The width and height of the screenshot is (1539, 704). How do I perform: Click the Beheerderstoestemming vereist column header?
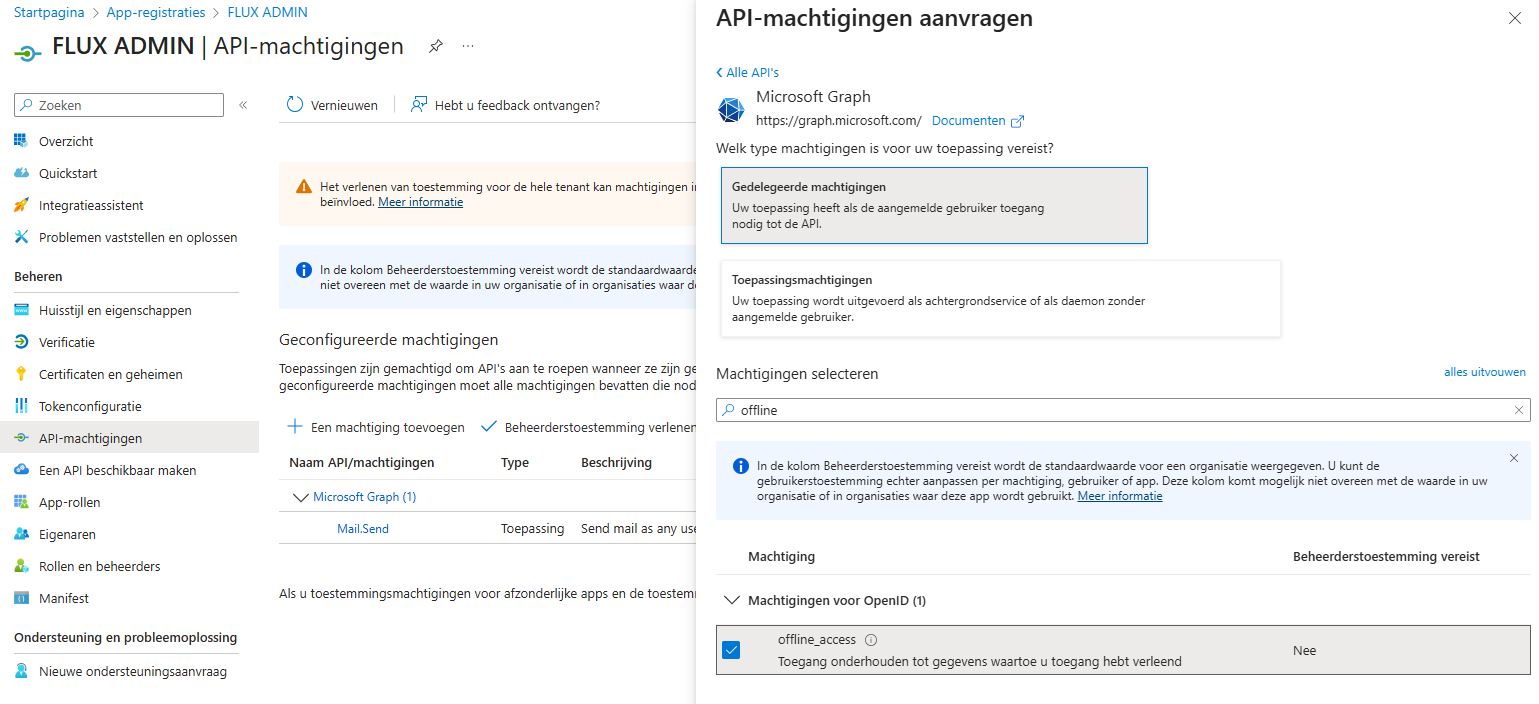(x=1386, y=556)
